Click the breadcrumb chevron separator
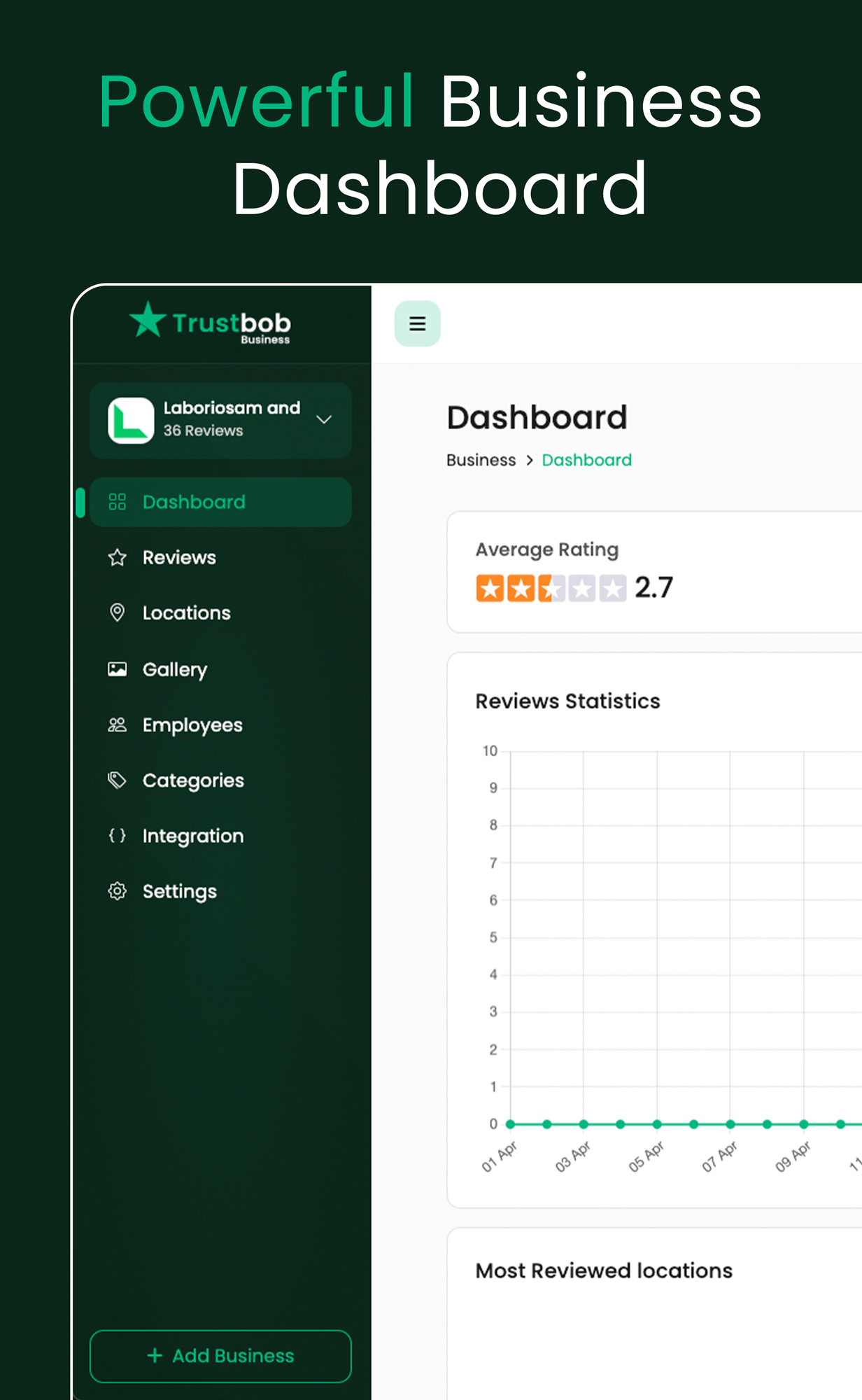Screen dimensions: 862x1400 (x=530, y=460)
